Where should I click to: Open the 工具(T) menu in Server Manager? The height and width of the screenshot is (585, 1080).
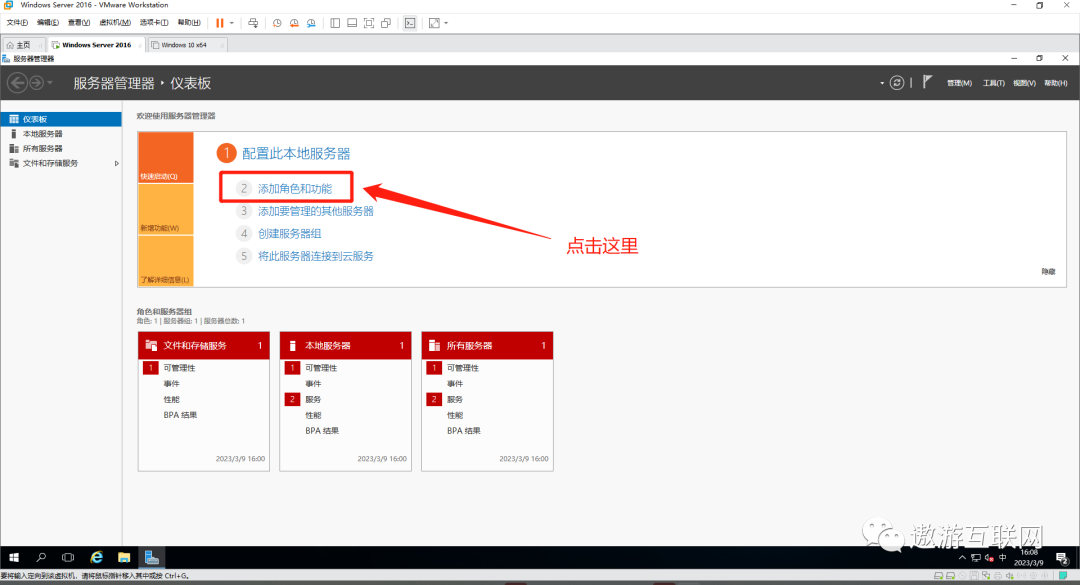pyautogui.click(x=993, y=83)
